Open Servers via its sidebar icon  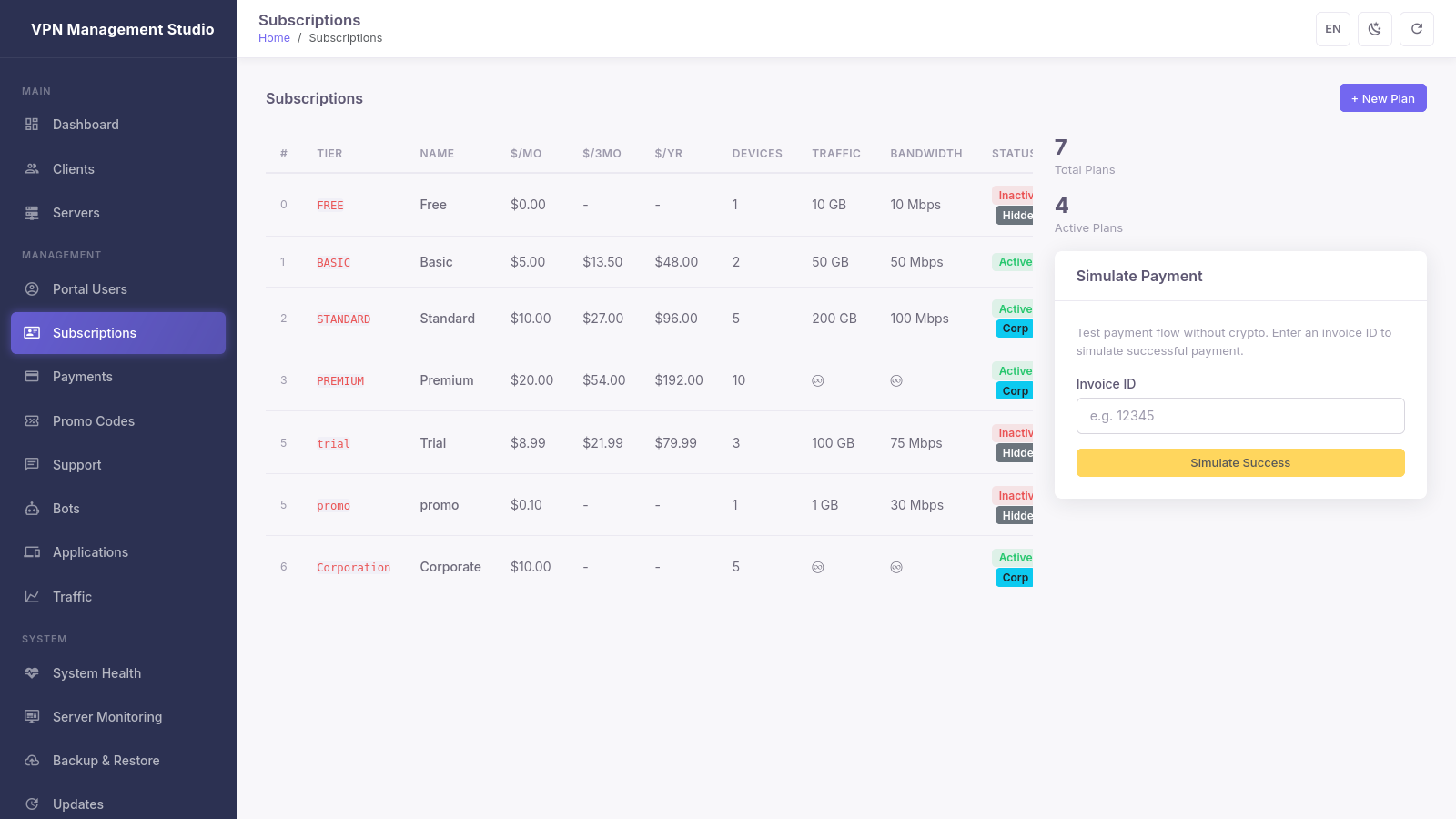[31, 212]
